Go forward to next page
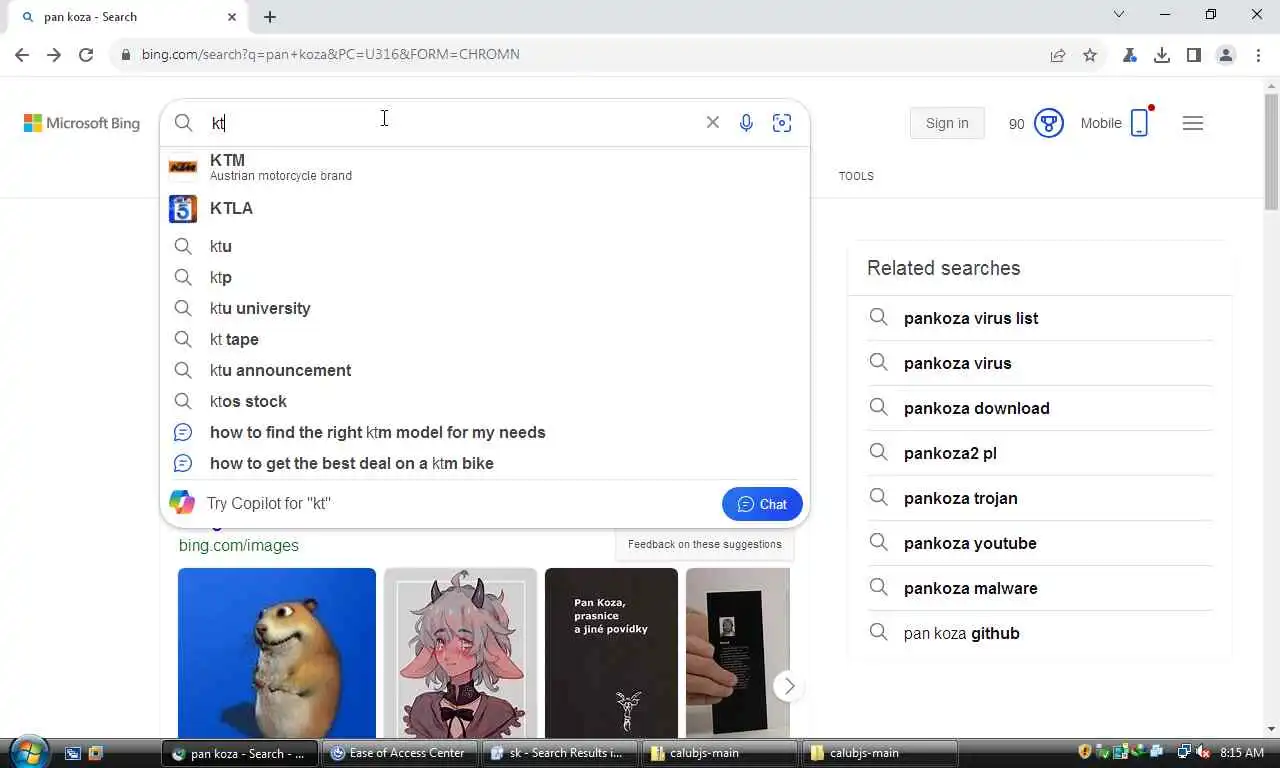Image resolution: width=1280 pixels, height=768 pixels. coord(54,55)
